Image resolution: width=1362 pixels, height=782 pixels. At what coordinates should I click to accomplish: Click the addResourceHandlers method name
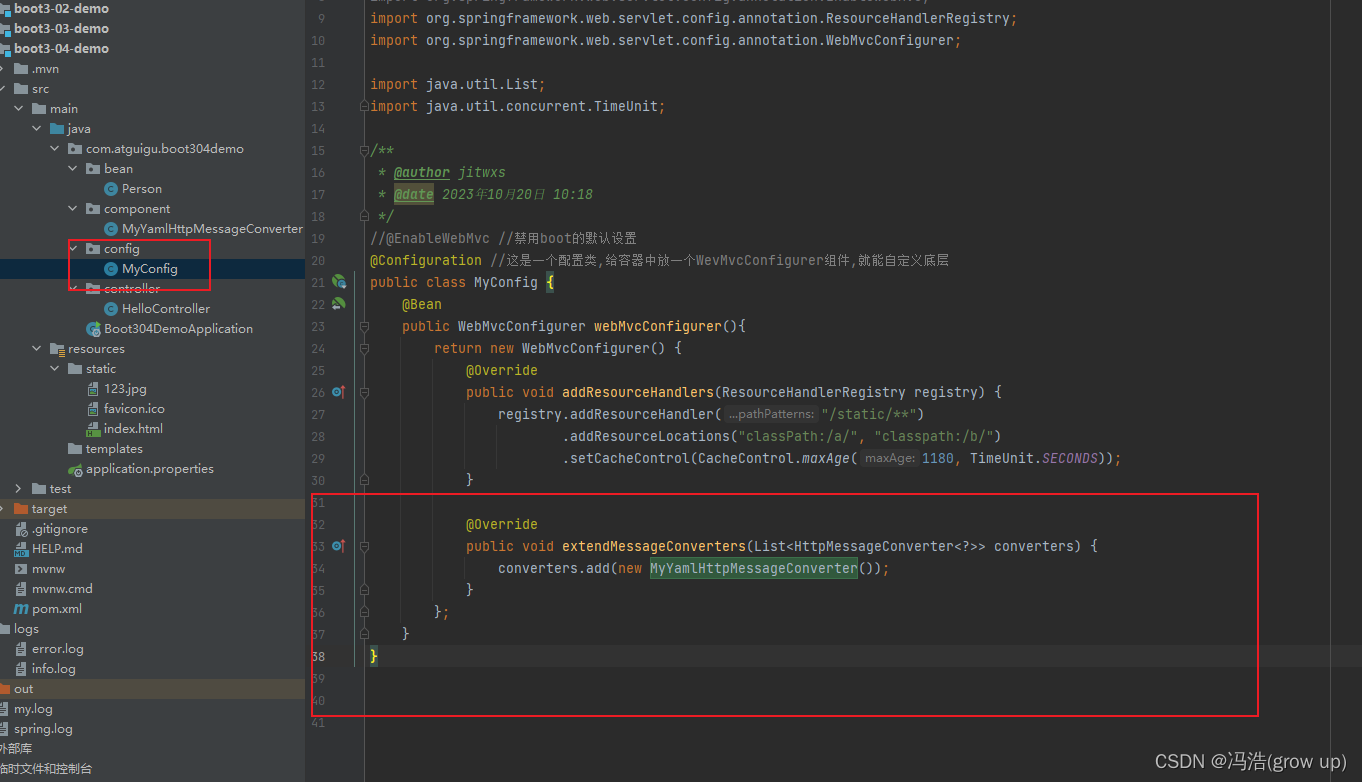click(x=638, y=392)
